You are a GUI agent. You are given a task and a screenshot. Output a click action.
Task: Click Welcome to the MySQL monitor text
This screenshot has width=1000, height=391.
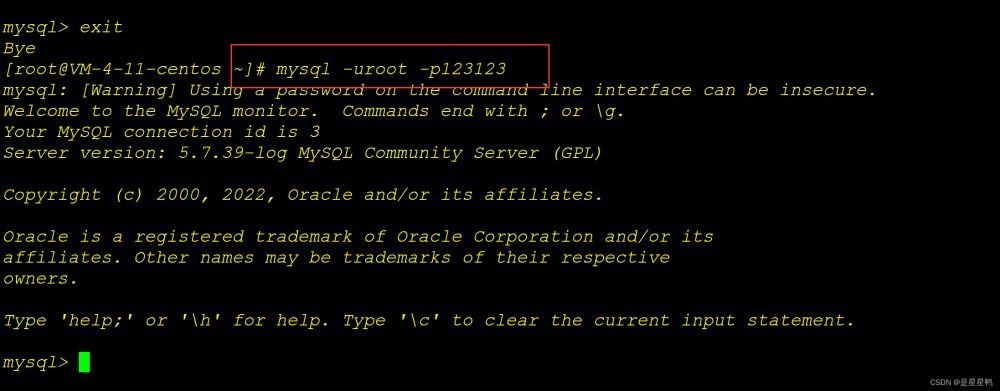pyautogui.click(x=161, y=111)
